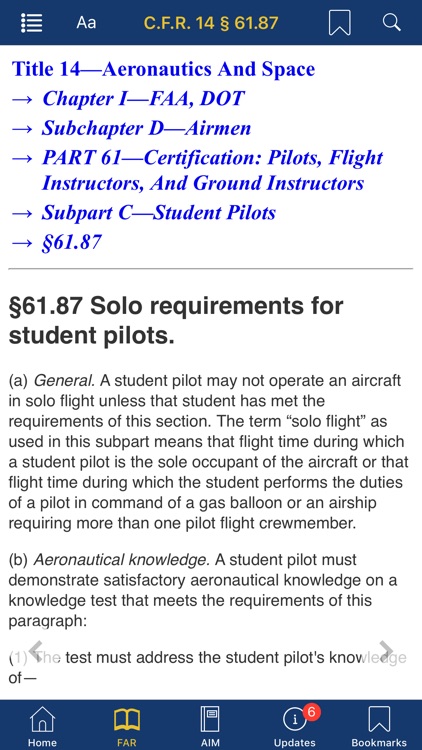Open Chapter I—FAA, DOT breadcrumb link
The image size is (422, 750).
(144, 99)
